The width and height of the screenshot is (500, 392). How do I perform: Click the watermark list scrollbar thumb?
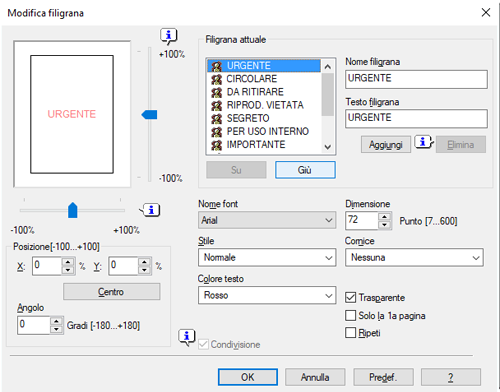(328, 94)
